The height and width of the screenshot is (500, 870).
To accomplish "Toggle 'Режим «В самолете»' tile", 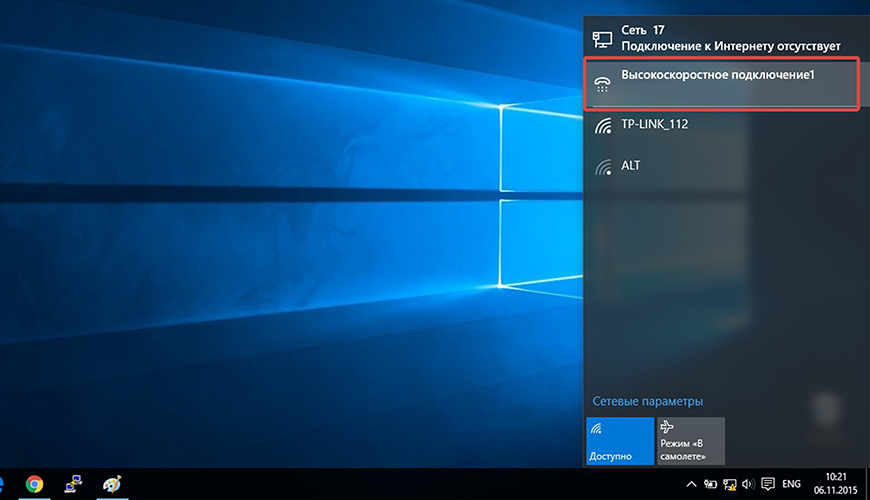I will point(691,441).
